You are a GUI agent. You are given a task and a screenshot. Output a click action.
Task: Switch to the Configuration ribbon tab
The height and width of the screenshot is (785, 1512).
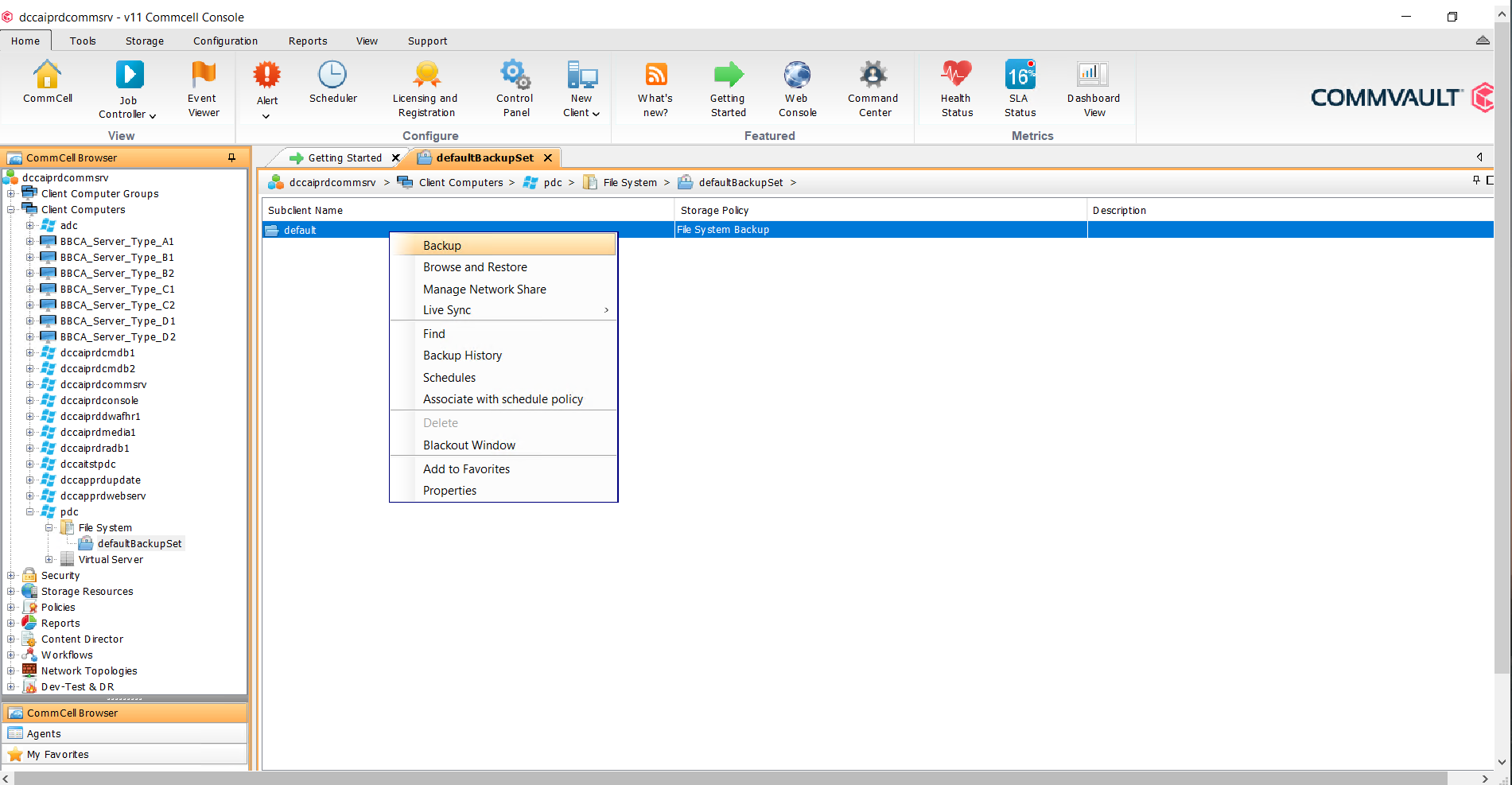tap(225, 41)
